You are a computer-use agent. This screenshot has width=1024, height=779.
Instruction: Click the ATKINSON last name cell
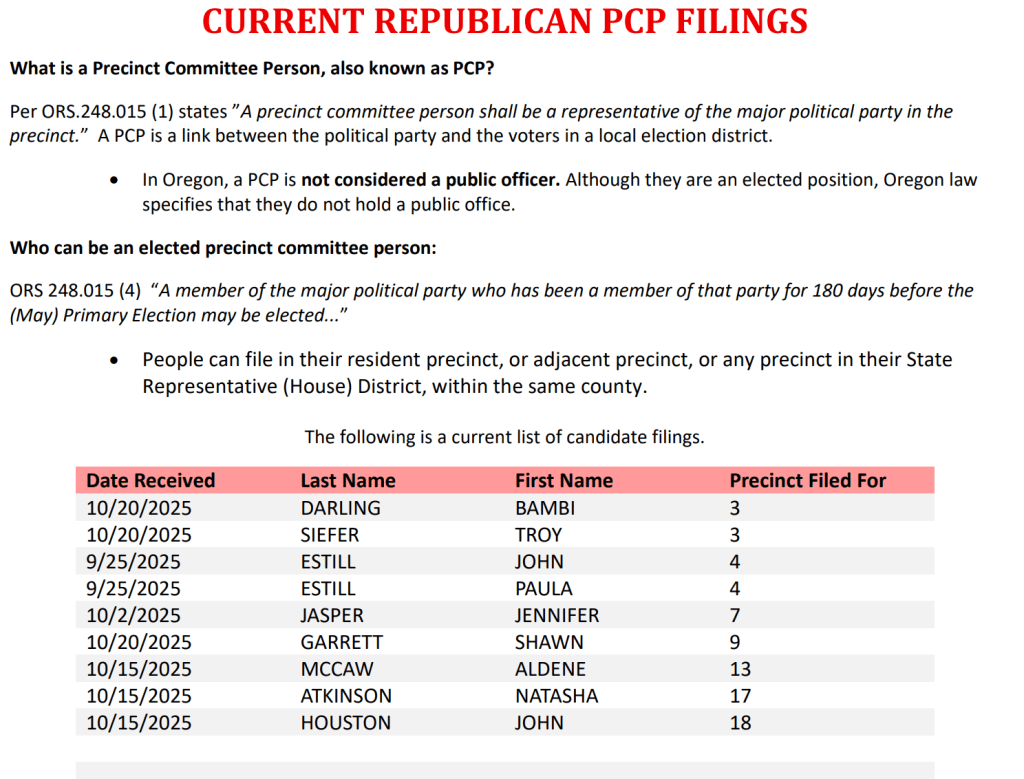point(346,696)
